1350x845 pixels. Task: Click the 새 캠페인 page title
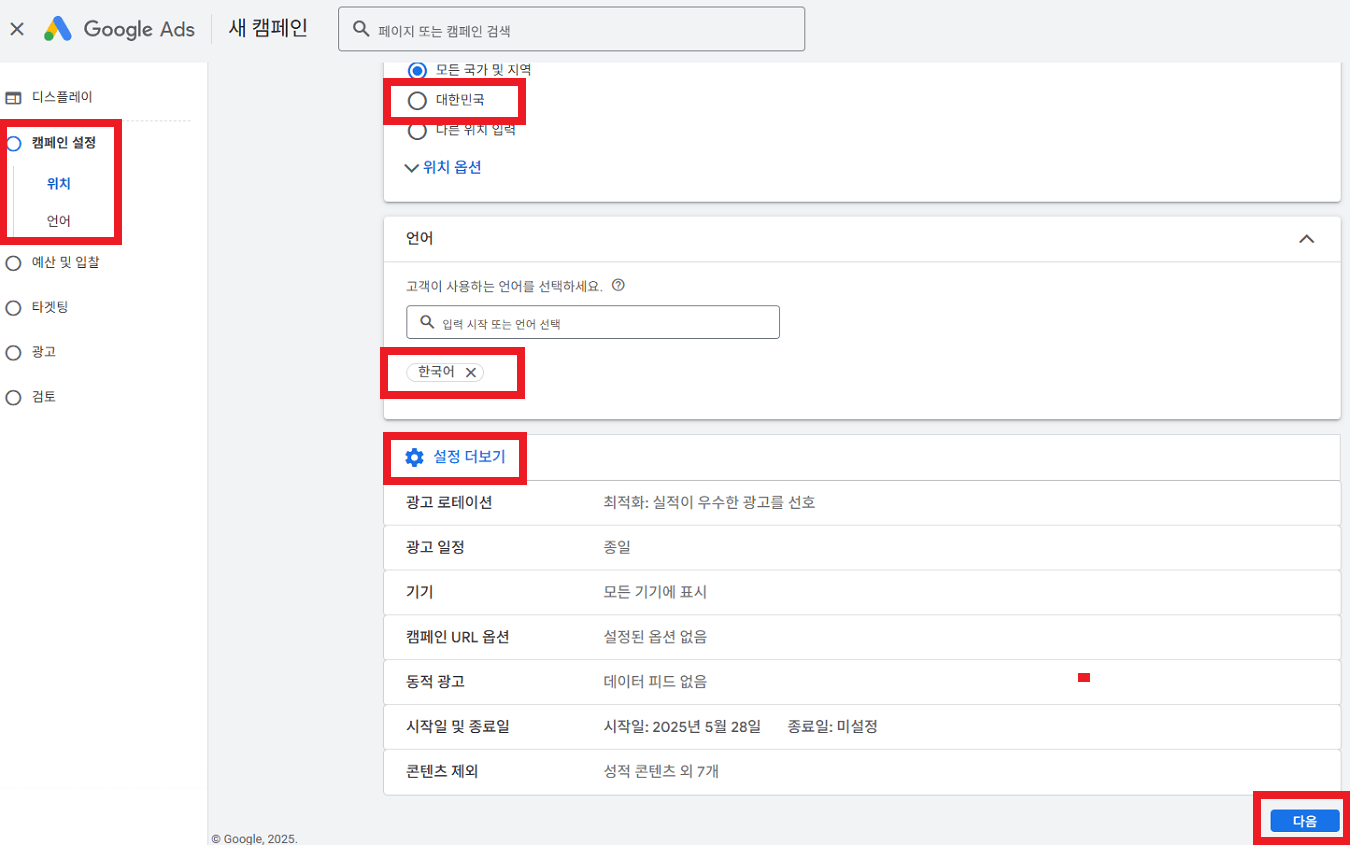point(268,29)
